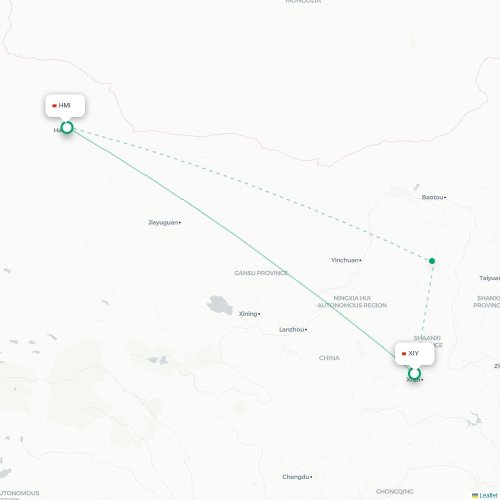Click the Chongqing label on map
500x500 pixels.
click(395, 492)
